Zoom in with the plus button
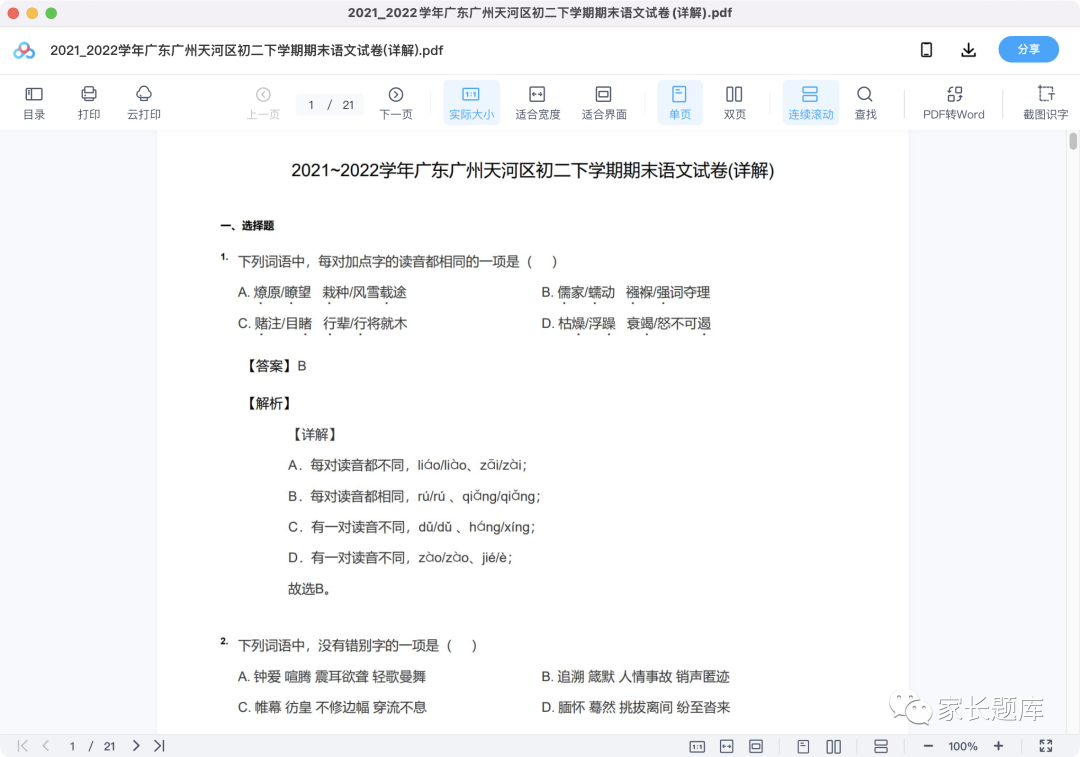Image resolution: width=1080 pixels, height=757 pixels. pyautogui.click(x=998, y=746)
